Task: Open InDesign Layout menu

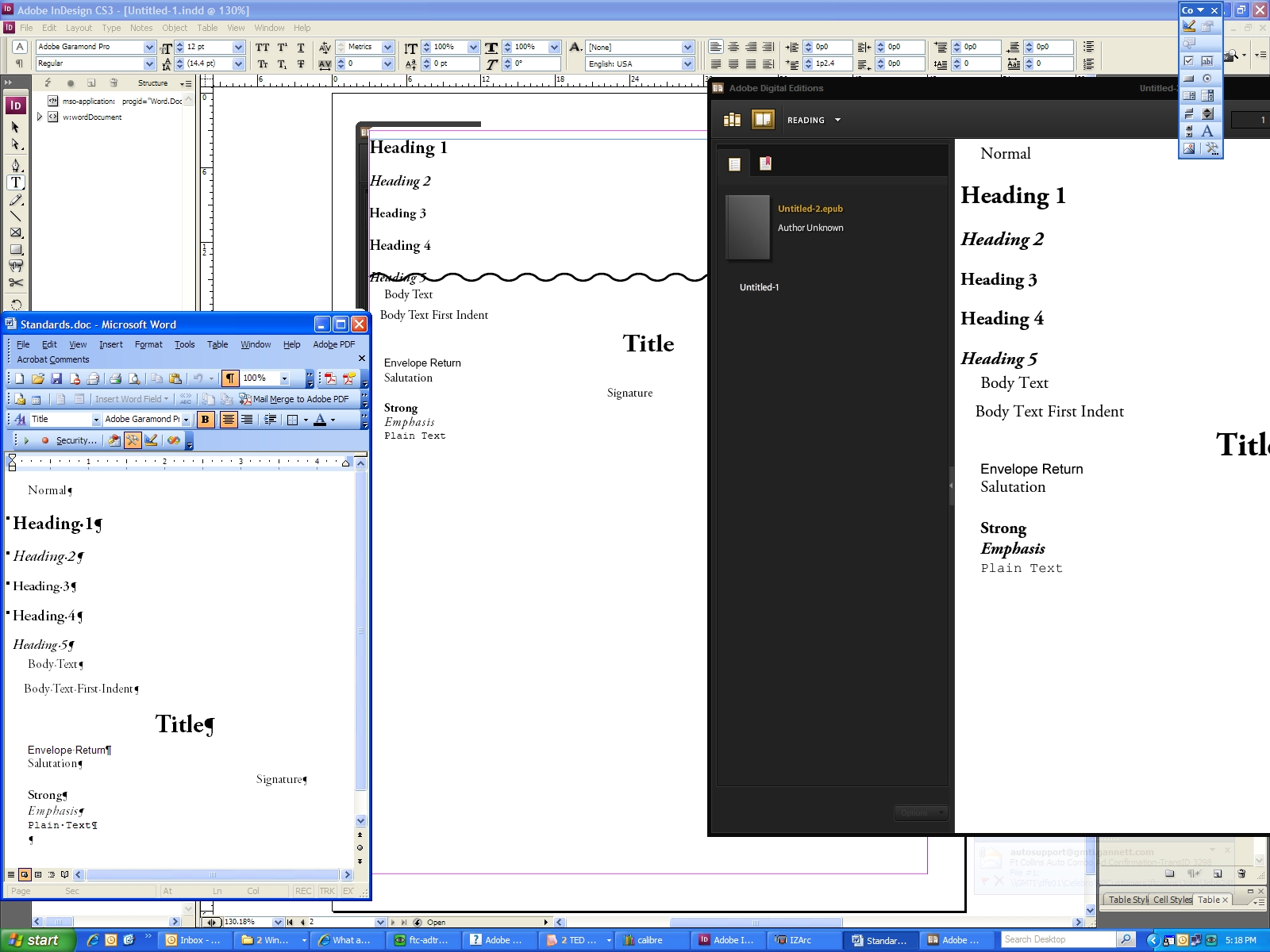Action: (79, 28)
